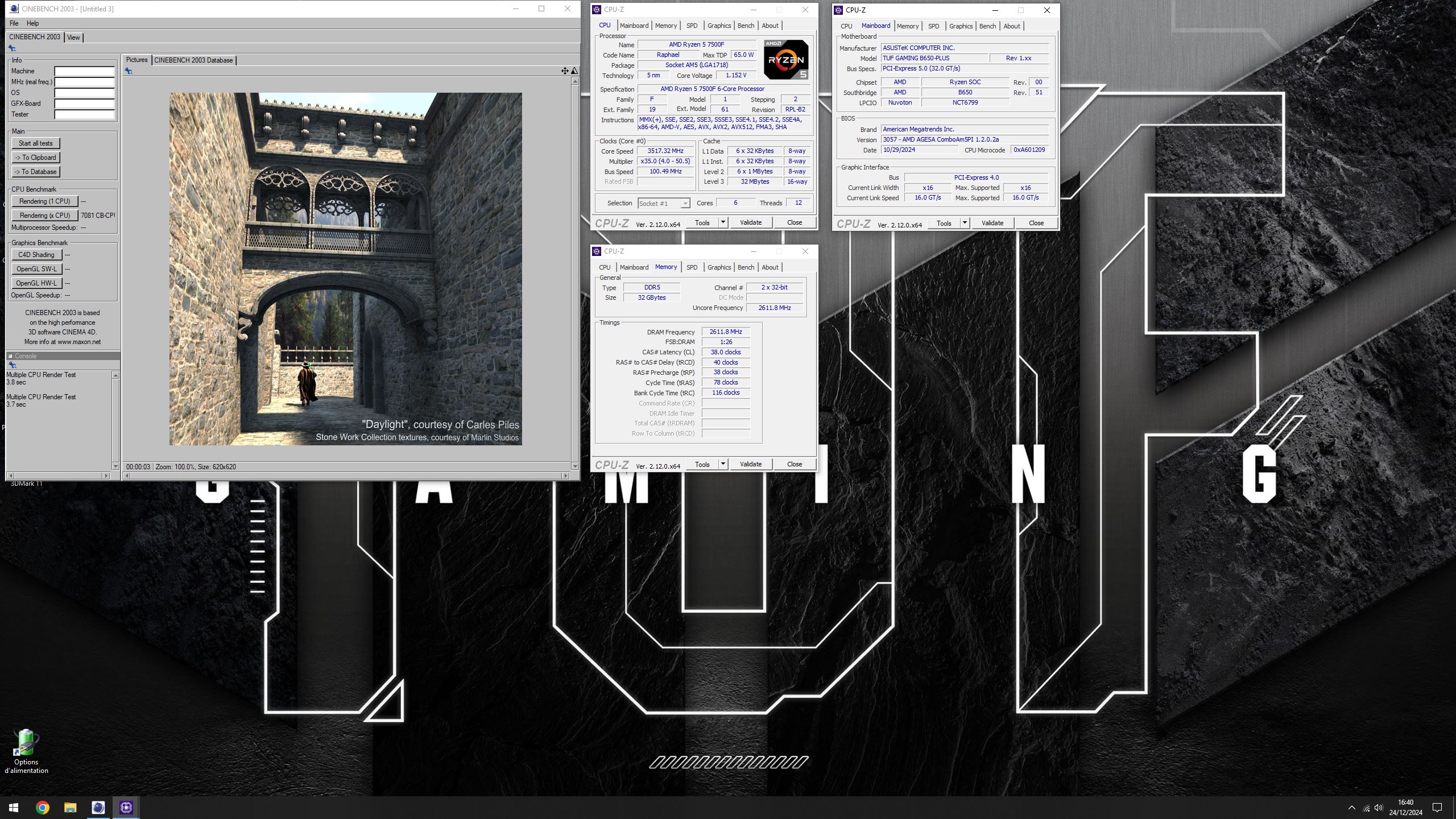Image resolution: width=1456 pixels, height=819 pixels.
Task: Click the title bar icon of CPU-Z Mainboard window
Action: point(838,10)
